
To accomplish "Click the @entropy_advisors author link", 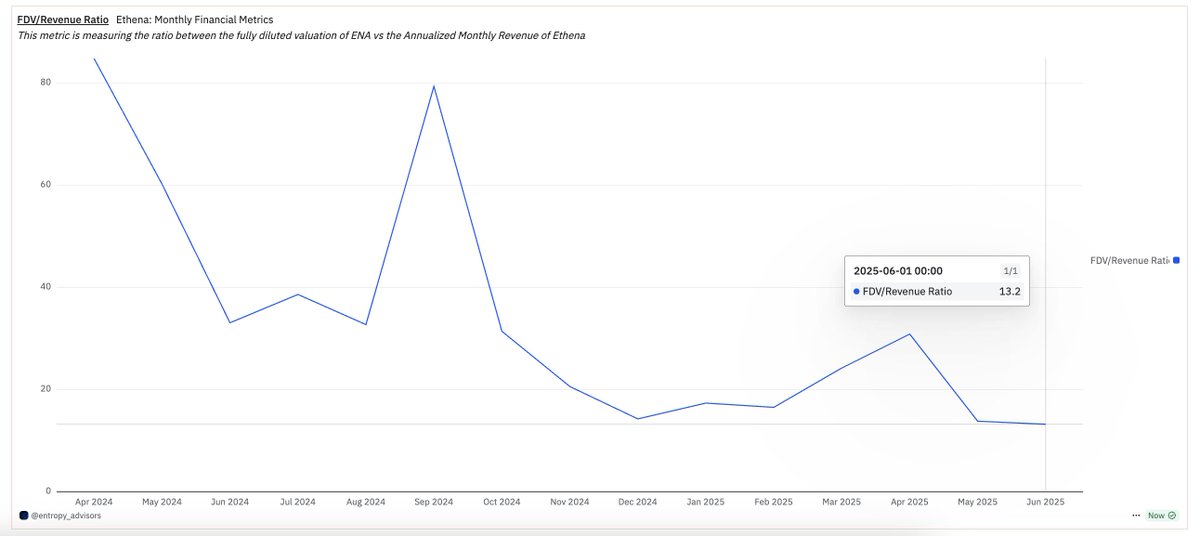I will tap(66, 516).
